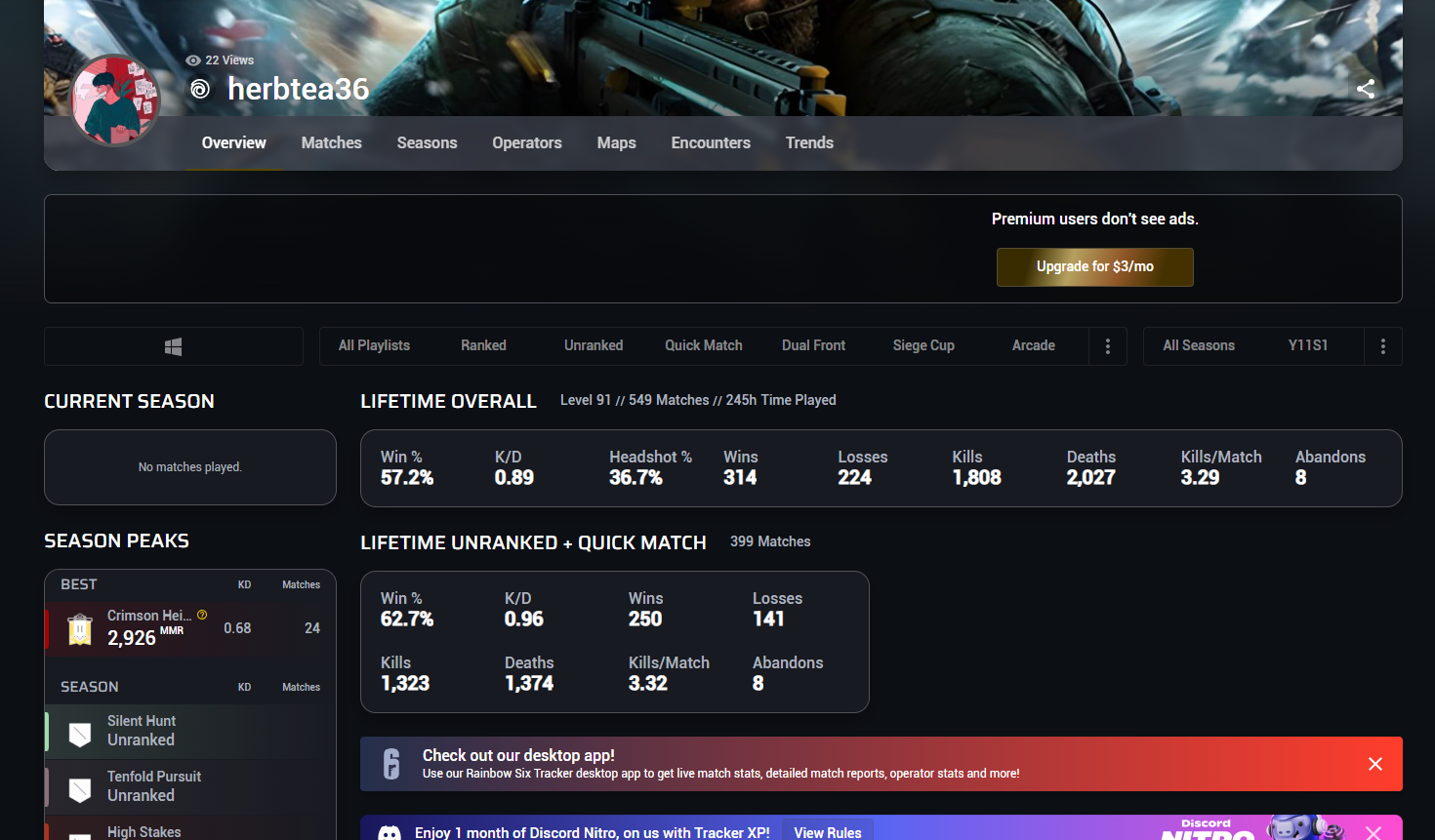Click the help icon next to Crimson Hei...
Viewport: 1435px width, 840px height.
[202, 615]
